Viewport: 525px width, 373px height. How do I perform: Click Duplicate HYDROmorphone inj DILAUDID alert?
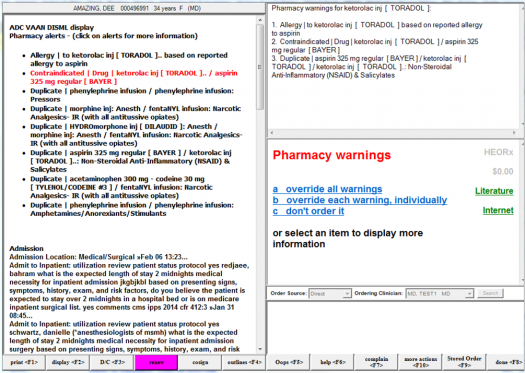click(x=136, y=135)
